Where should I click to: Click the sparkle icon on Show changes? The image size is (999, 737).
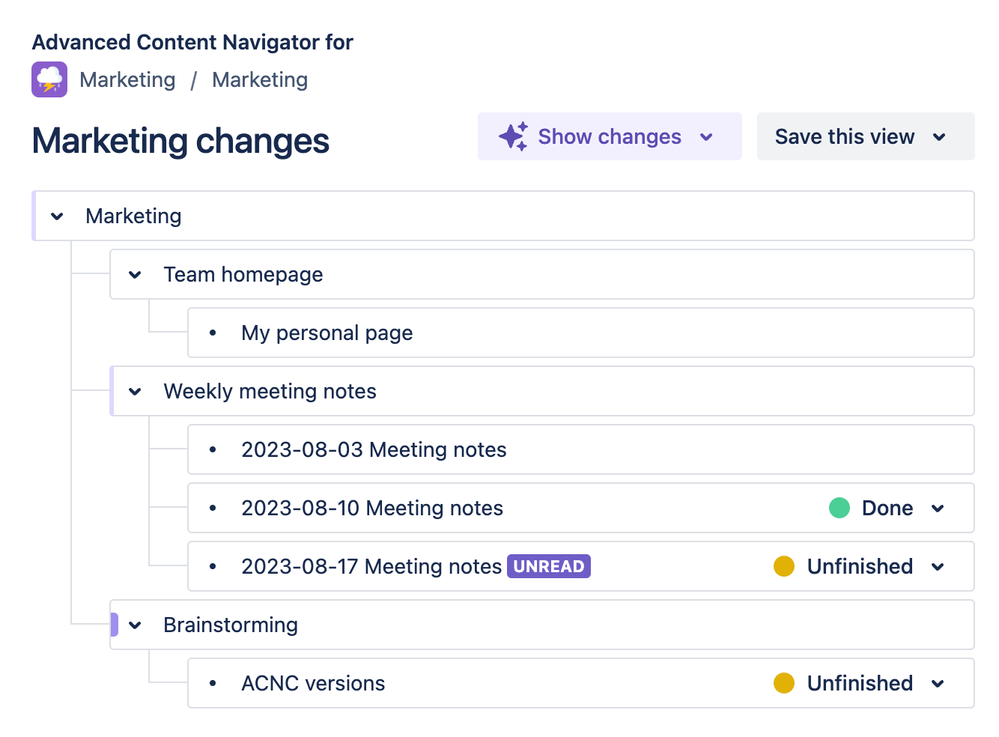pyautogui.click(x=512, y=136)
